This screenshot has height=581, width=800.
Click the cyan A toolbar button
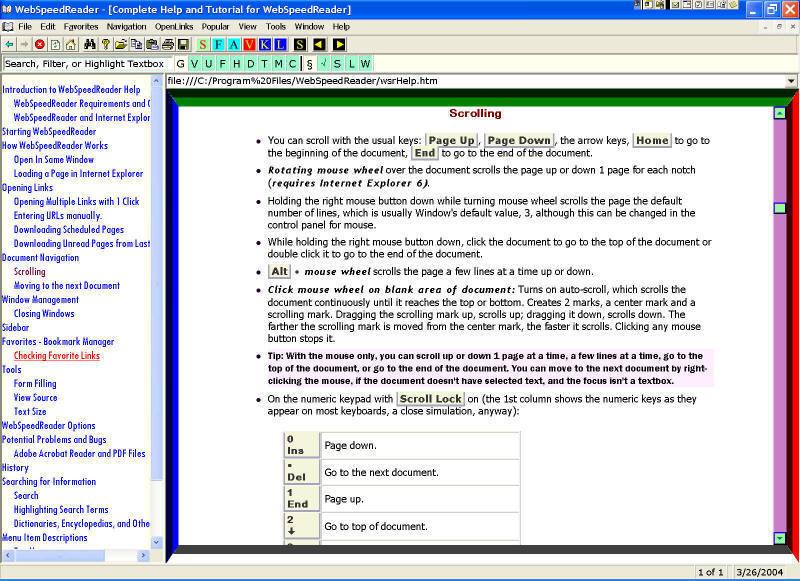point(234,45)
